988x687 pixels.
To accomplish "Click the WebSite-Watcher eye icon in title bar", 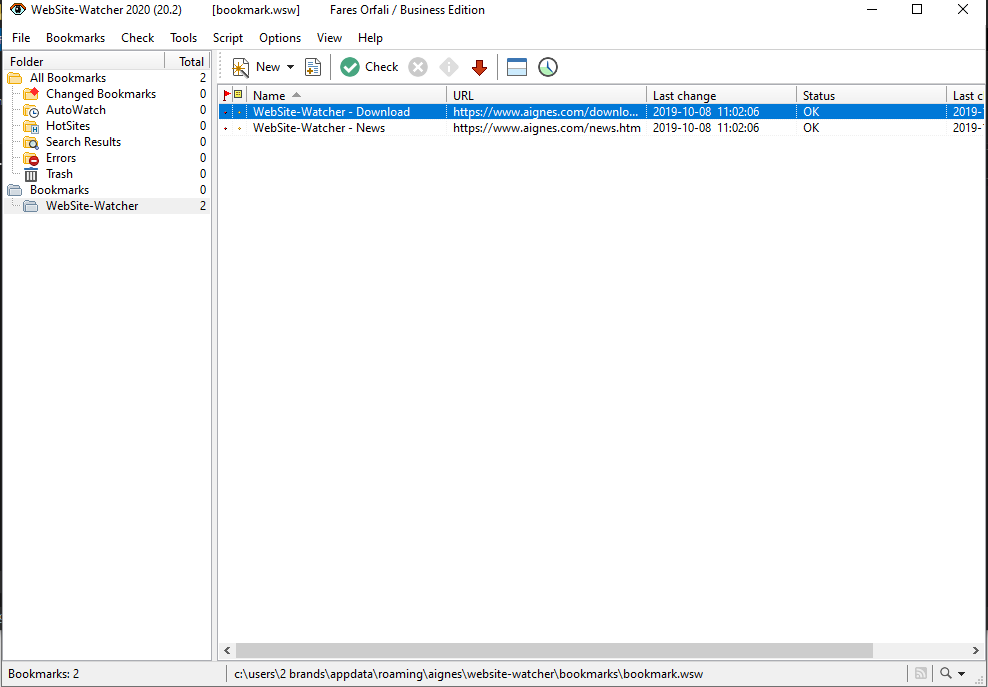I will tap(18, 9).
